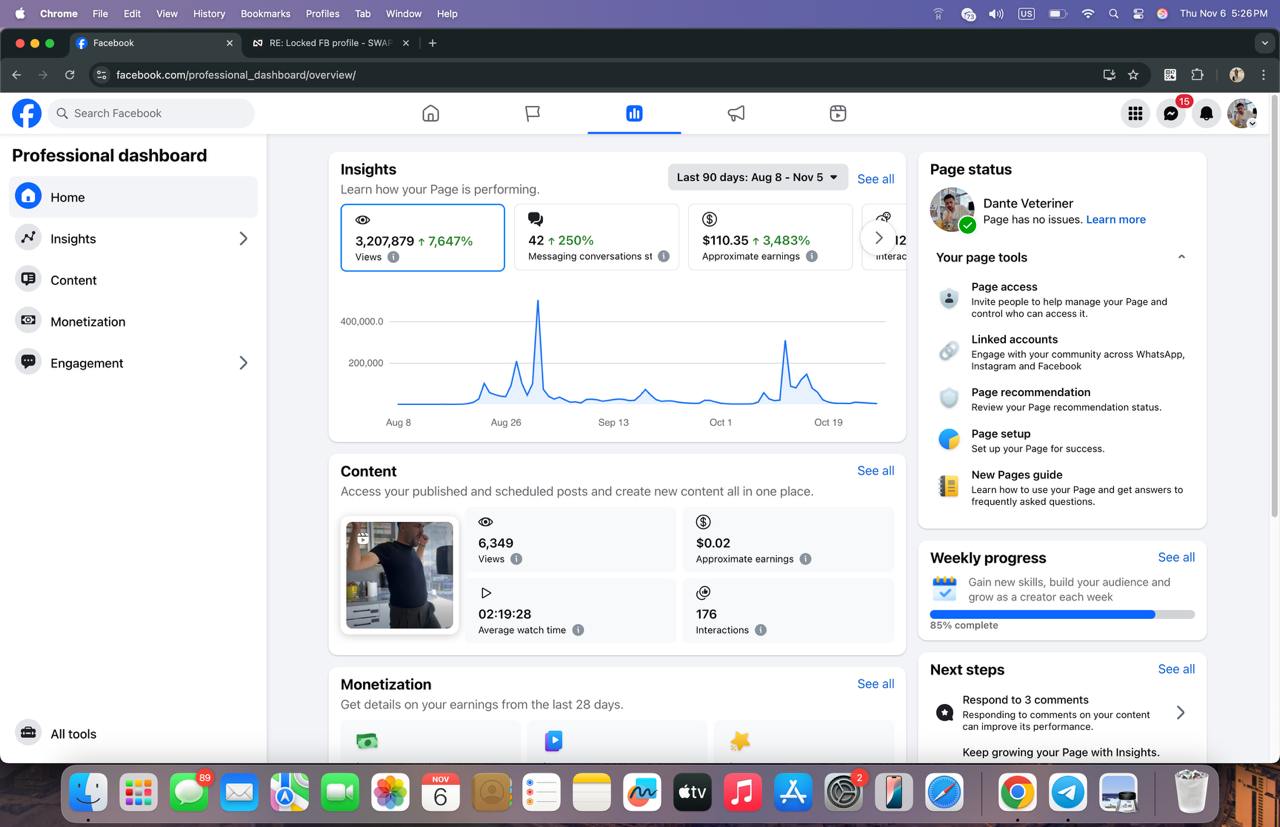
Task: Click info icon next to $0.02 Approximate earnings
Action: (x=805, y=559)
